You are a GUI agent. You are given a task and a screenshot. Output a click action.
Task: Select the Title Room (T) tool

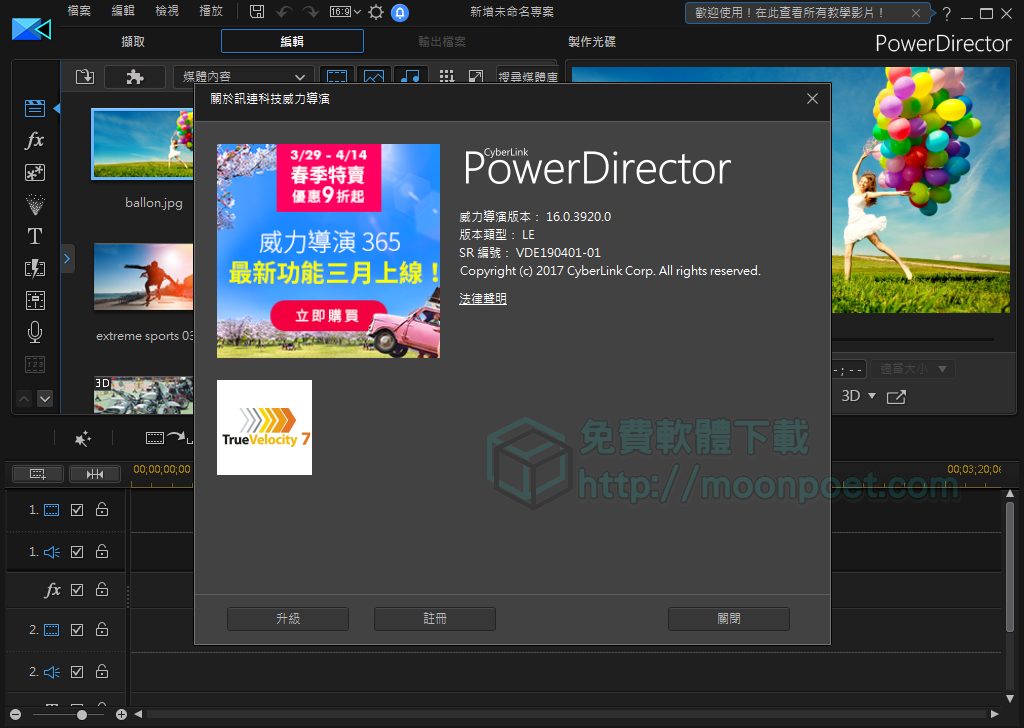click(x=34, y=236)
